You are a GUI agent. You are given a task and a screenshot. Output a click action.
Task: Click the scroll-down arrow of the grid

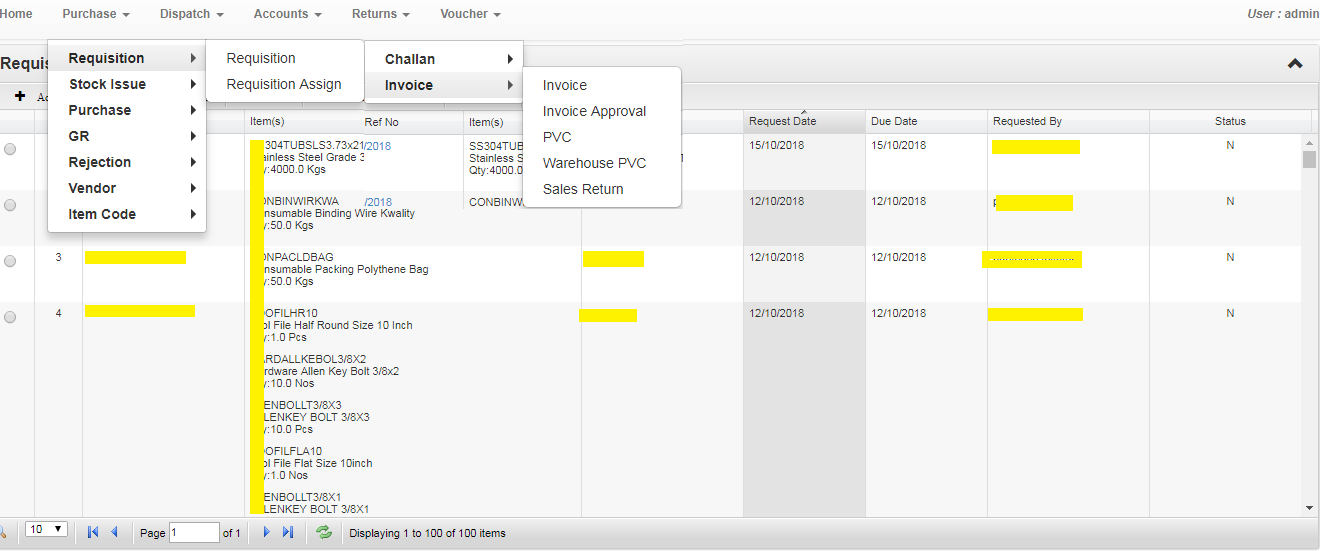(x=1309, y=508)
